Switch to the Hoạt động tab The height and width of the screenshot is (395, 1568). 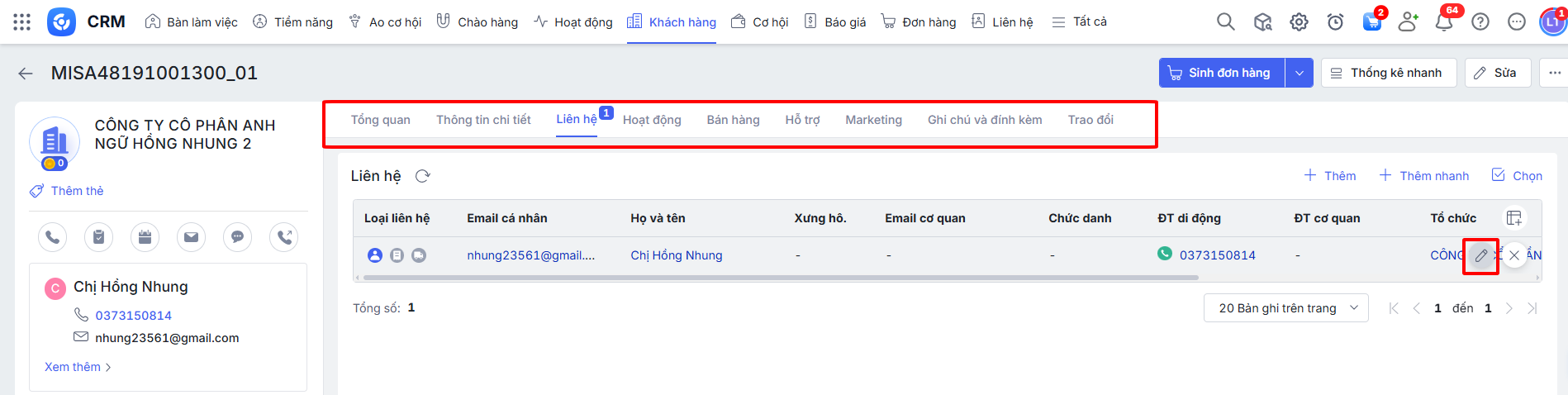coord(652,120)
